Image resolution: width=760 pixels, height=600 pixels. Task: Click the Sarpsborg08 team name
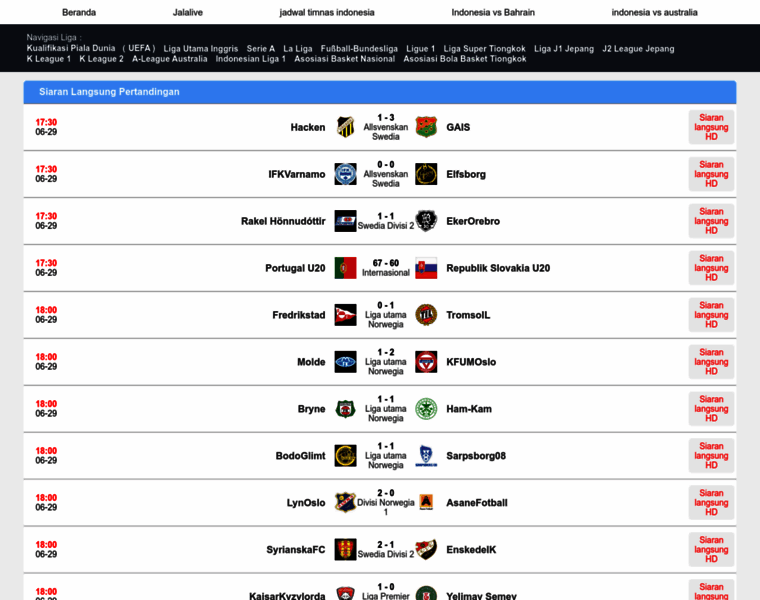coord(475,456)
